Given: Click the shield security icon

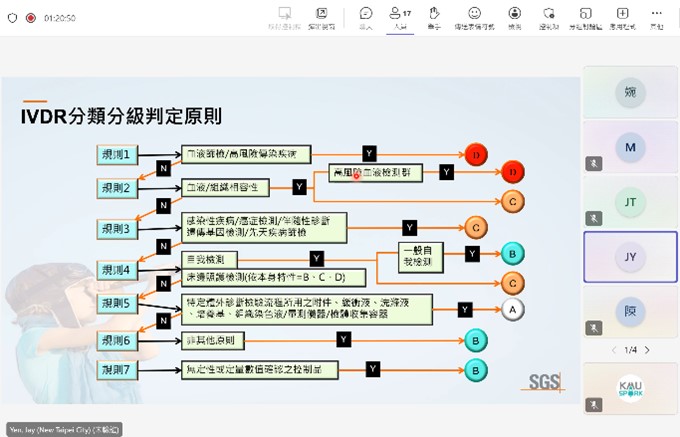Looking at the screenshot, I should tap(12, 18).
